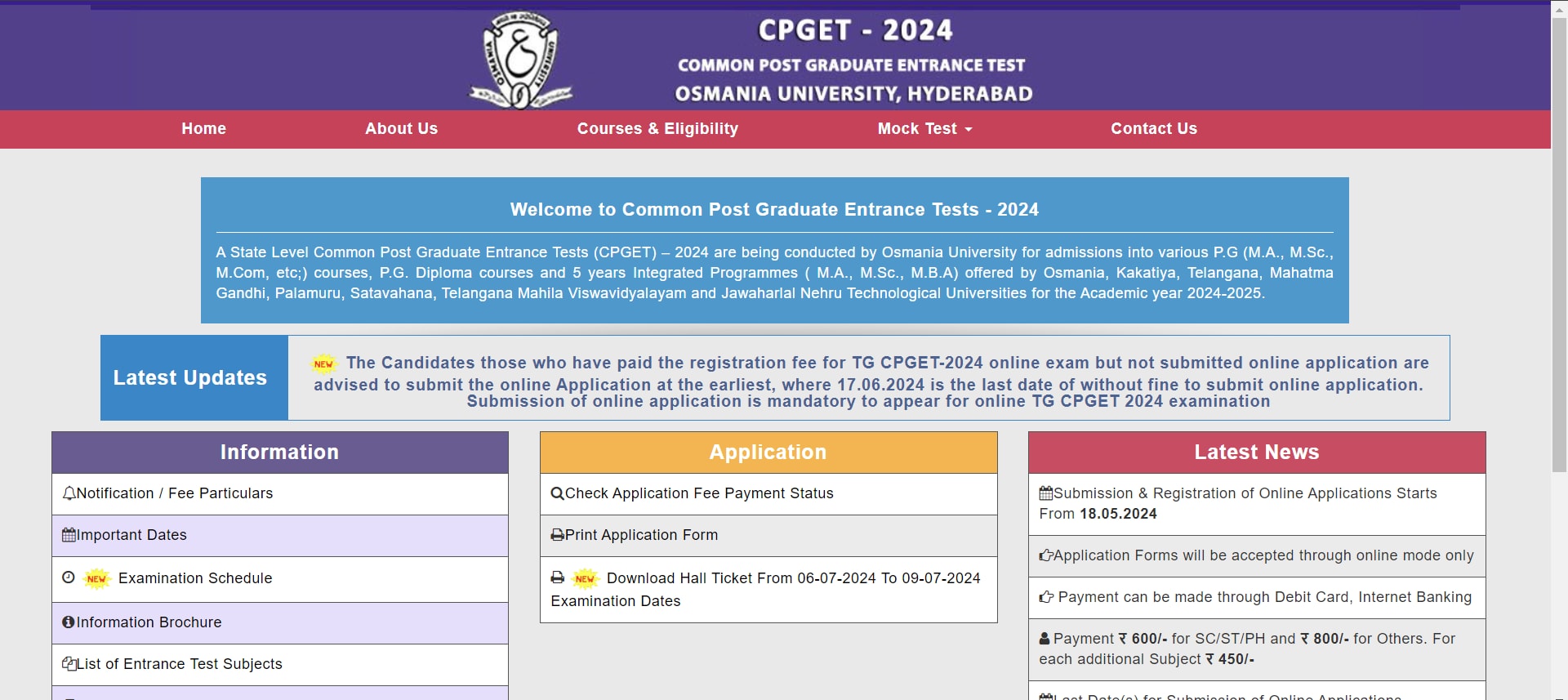Image resolution: width=1568 pixels, height=700 pixels.
Task: Click the info icon beside Information Brochure
Action: pyautogui.click(x=69, y=622)
